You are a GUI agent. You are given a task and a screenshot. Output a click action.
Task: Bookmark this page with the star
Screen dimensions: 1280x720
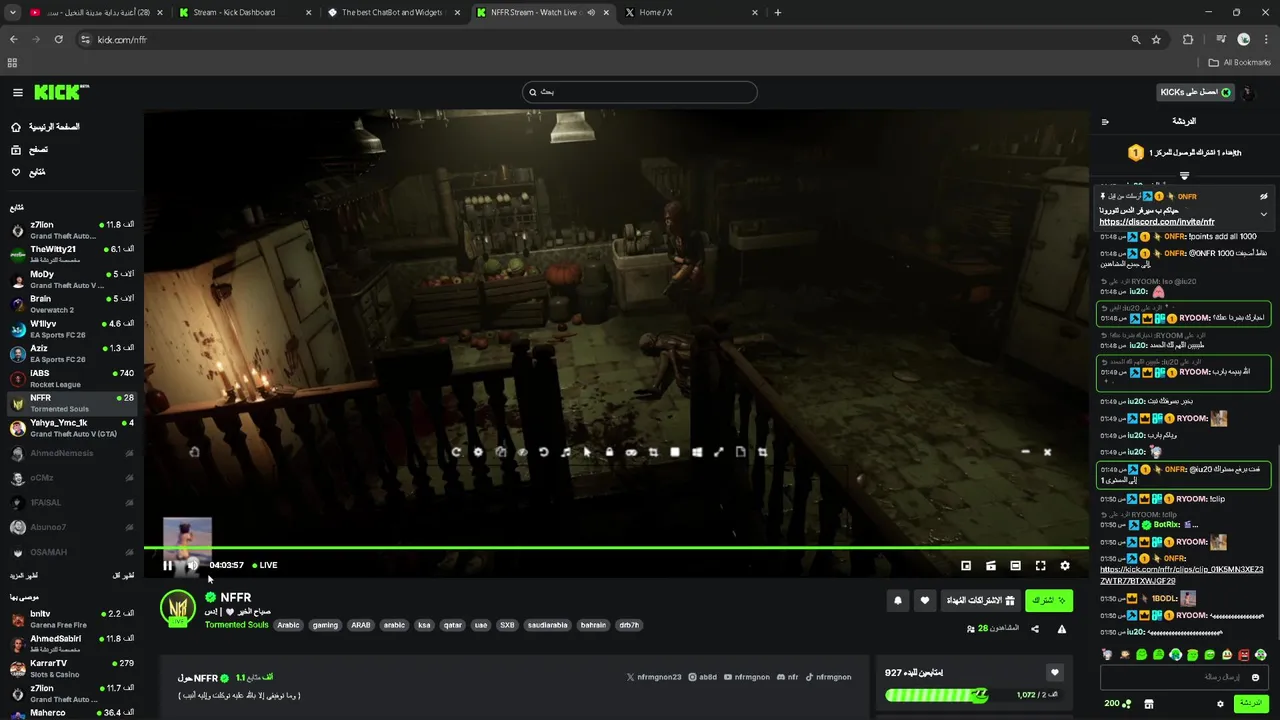1156,39
